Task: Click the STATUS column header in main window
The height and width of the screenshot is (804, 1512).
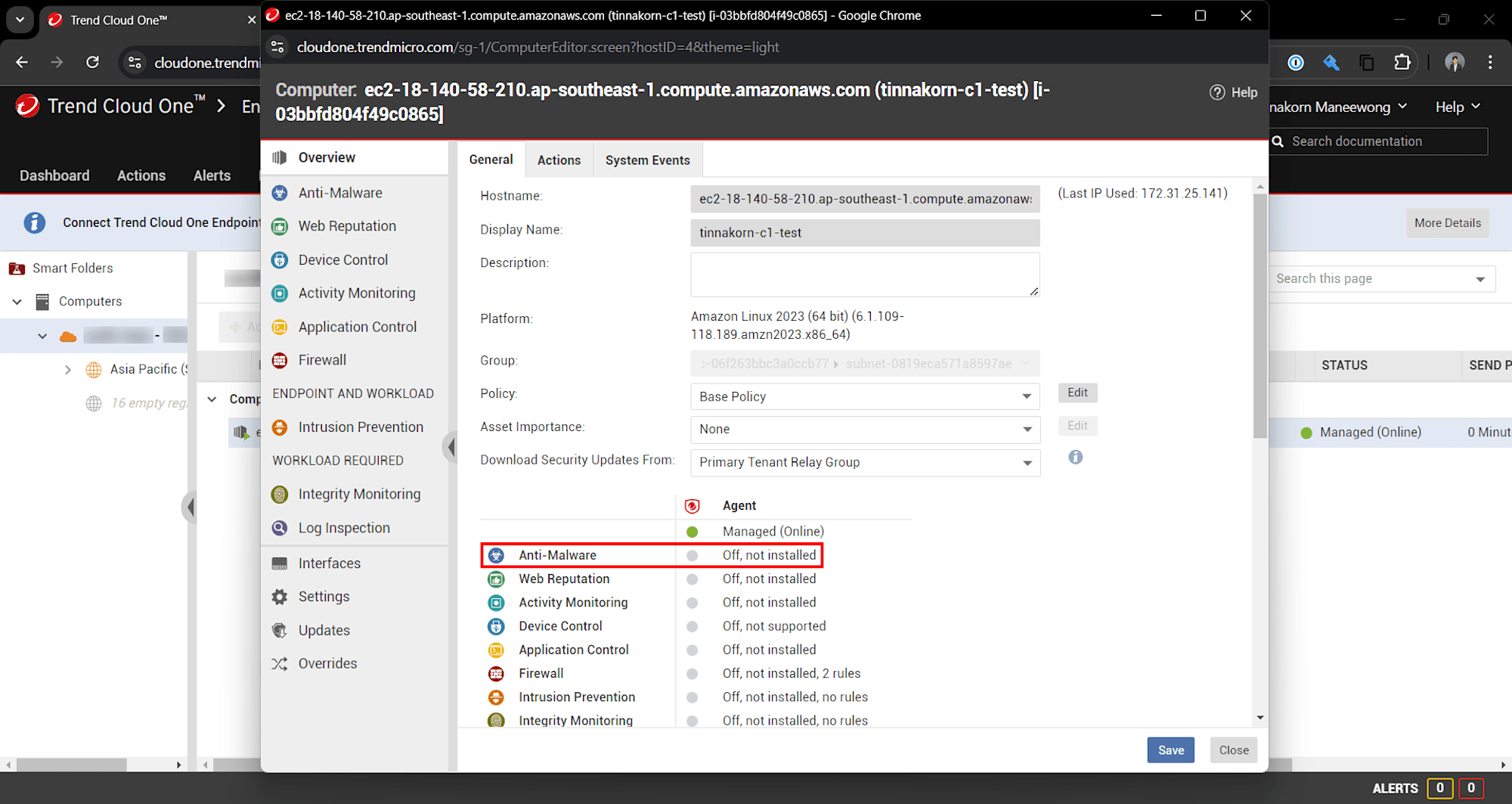Action: tap(1343, 365)
